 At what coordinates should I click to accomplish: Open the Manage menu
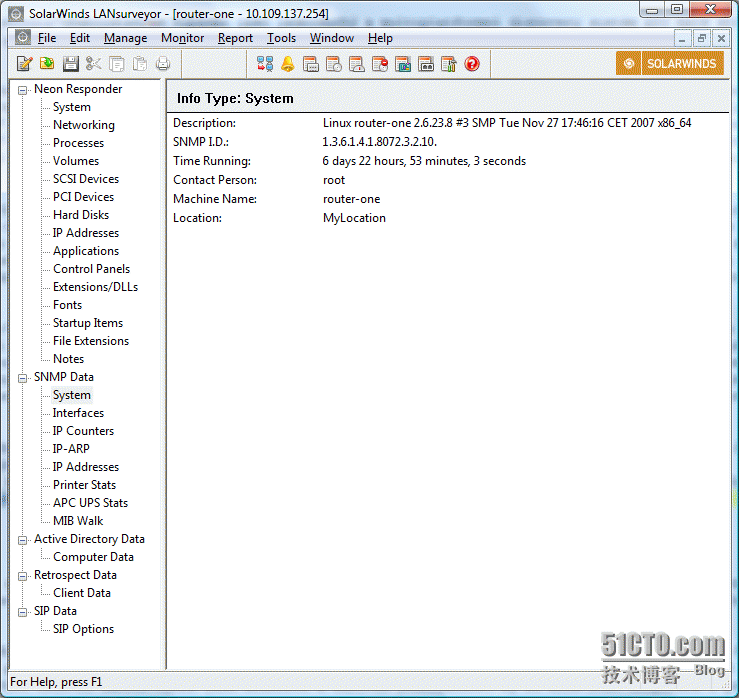(125, 38)
